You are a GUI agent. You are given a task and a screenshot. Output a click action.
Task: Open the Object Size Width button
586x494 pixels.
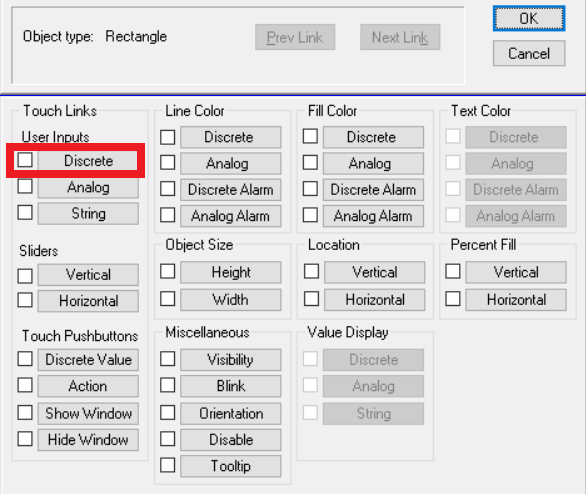pos(231,300)
